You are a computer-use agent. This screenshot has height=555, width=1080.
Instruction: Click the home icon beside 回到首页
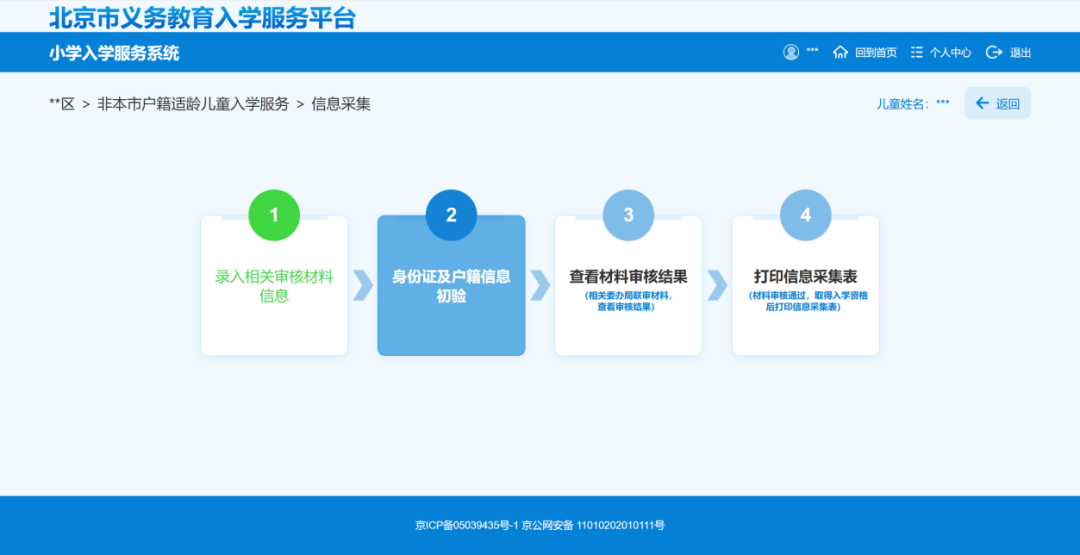[x=840, y=52]
